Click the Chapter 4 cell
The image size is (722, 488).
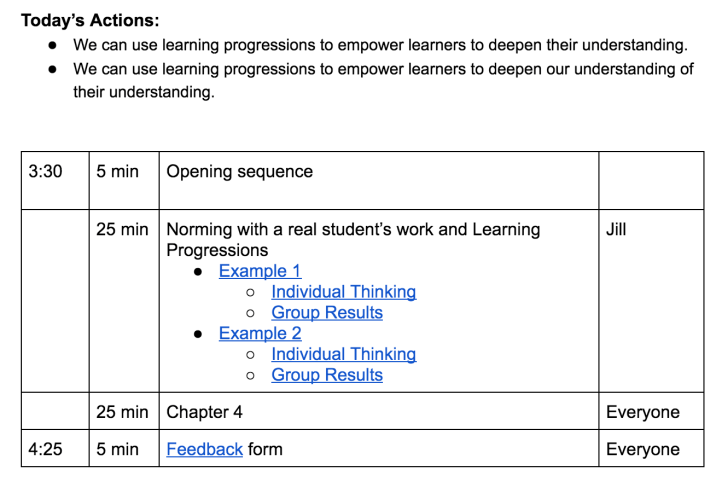click(x=204, y=412)
